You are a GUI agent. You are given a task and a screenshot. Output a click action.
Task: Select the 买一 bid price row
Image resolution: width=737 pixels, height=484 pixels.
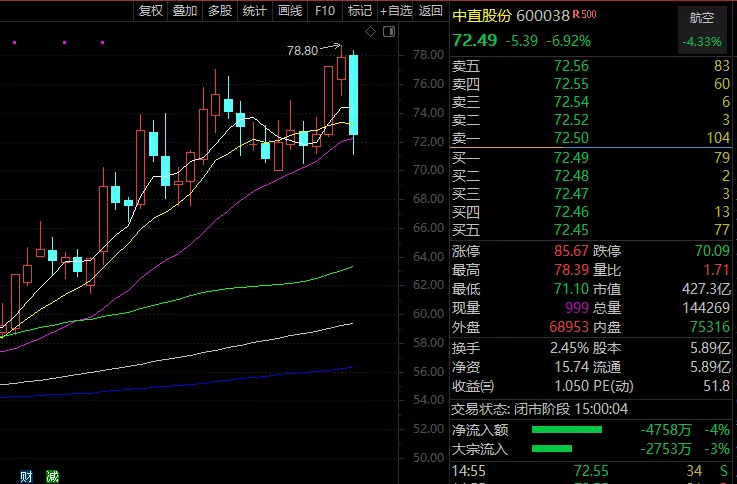[x=590, y=157]
